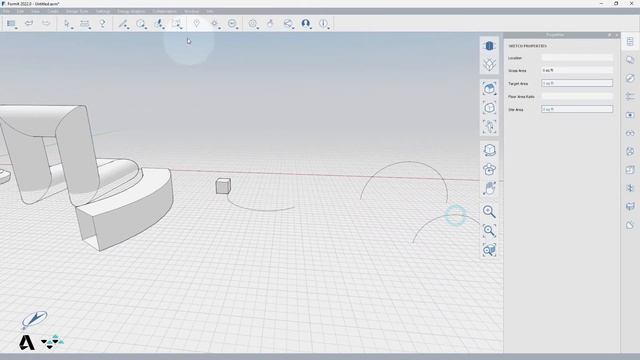Click the Zoom All building view icon
The height and width of the screenshot is (360, 640).
pos(489,89)
